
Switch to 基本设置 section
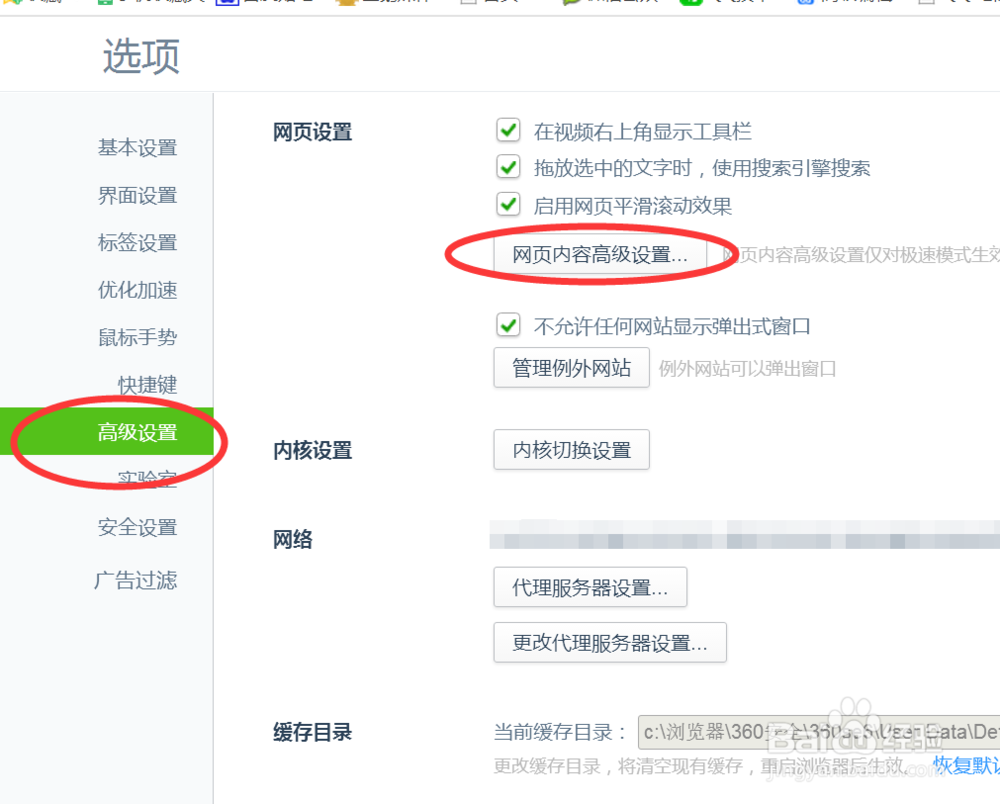pos(137,147)
